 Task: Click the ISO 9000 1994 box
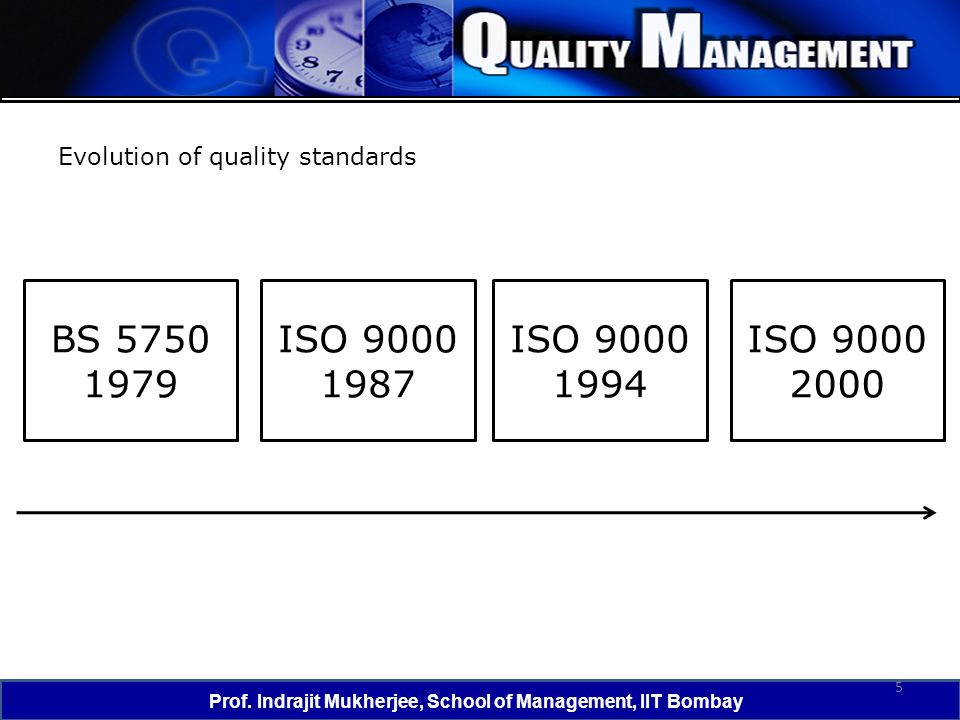pos(600,361)
